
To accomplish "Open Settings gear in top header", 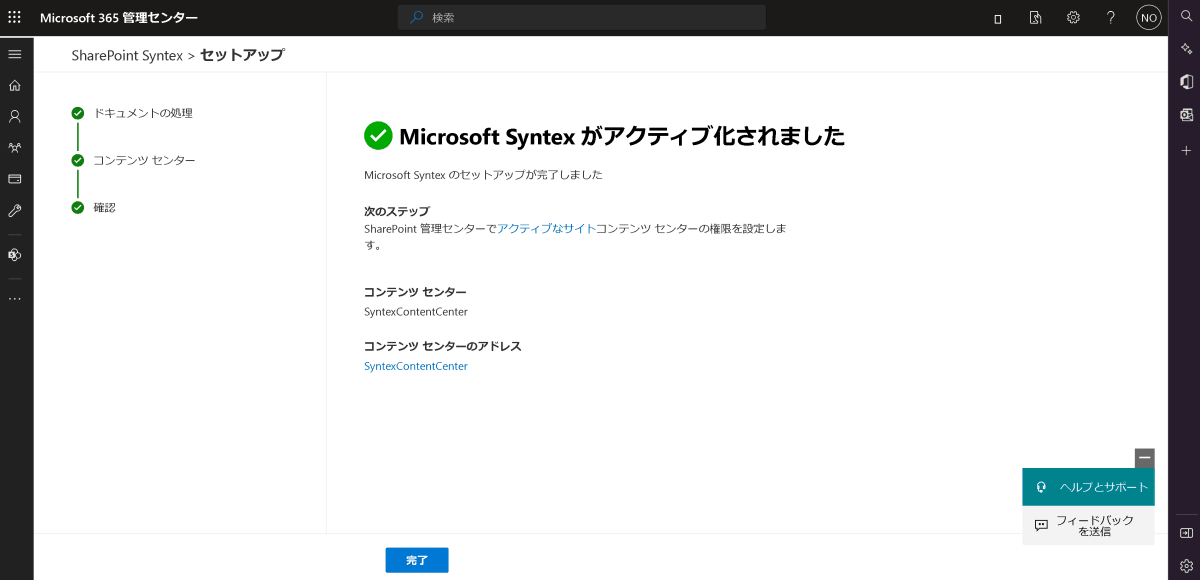I will tap(1073, 18).
